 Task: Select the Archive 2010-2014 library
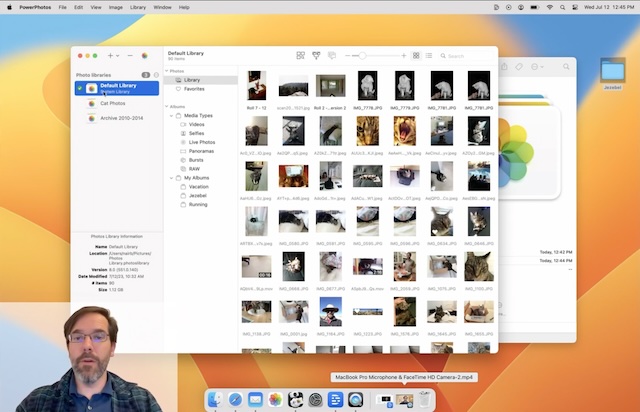(x=117, y=118)
